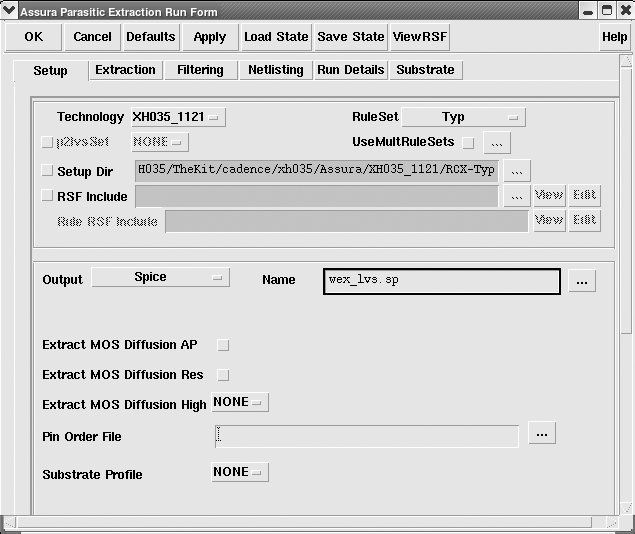Screen dimensions: 635x534
Task: Toggle the UseMultRuleSets checkbox
Action: point(468,143)
